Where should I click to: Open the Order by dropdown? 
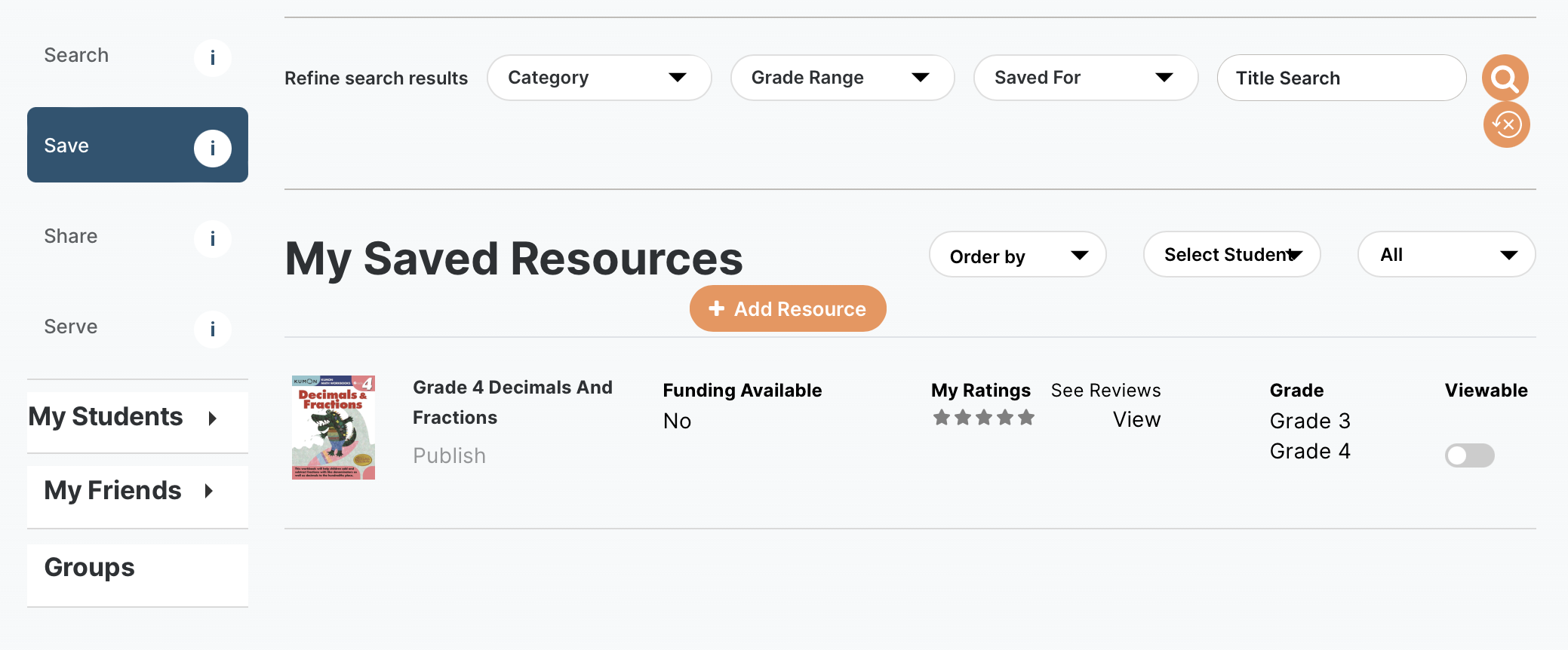(x=1016, y=255)
